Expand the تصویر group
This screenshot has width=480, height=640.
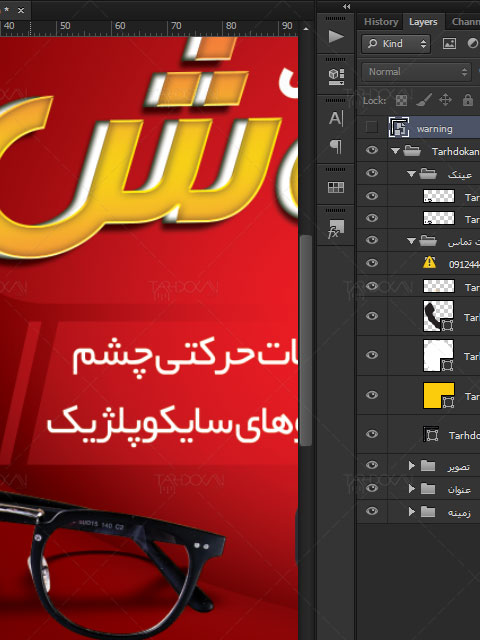pos(412,465)
